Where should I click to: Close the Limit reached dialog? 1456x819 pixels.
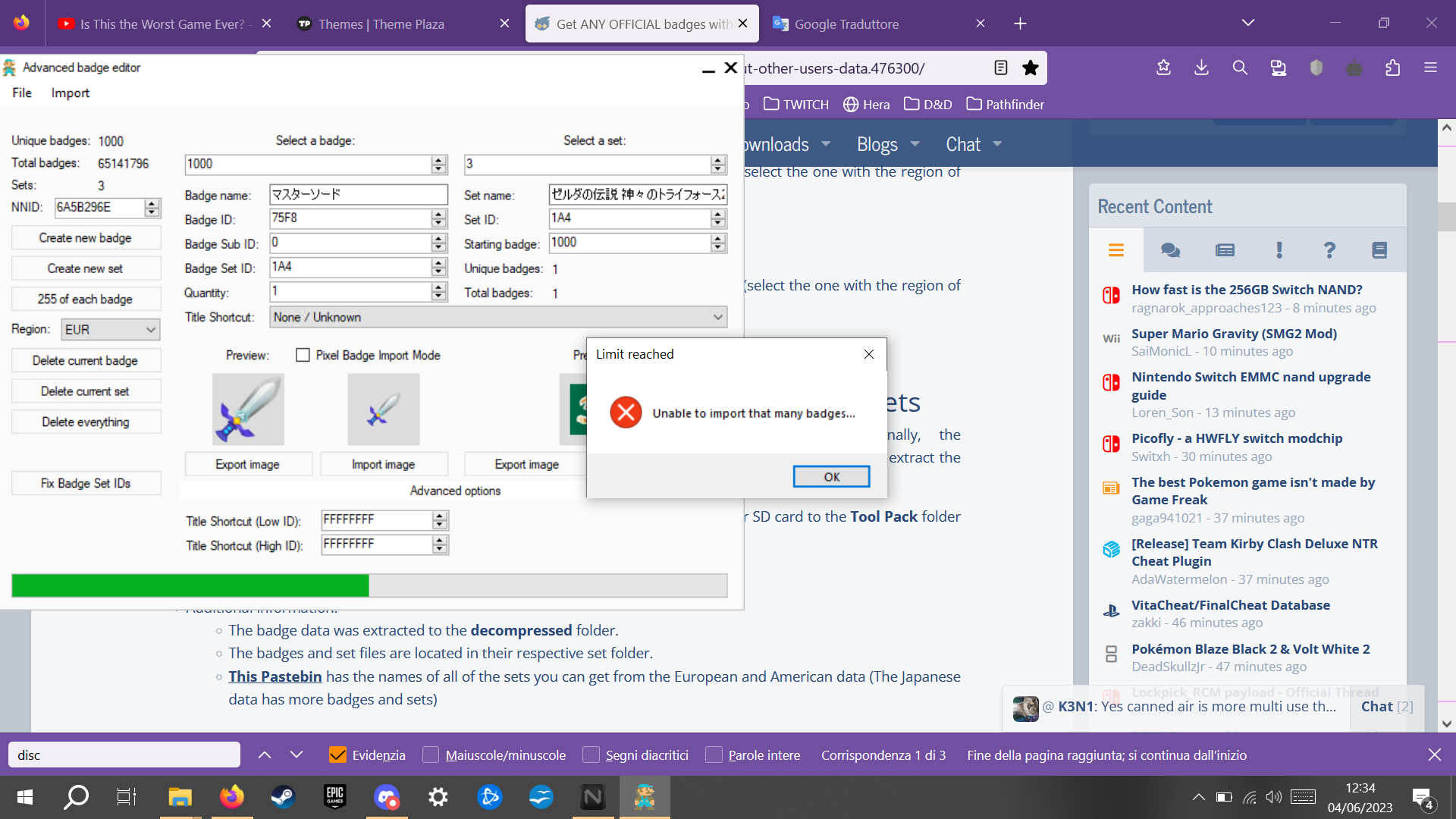pos(869,354)
